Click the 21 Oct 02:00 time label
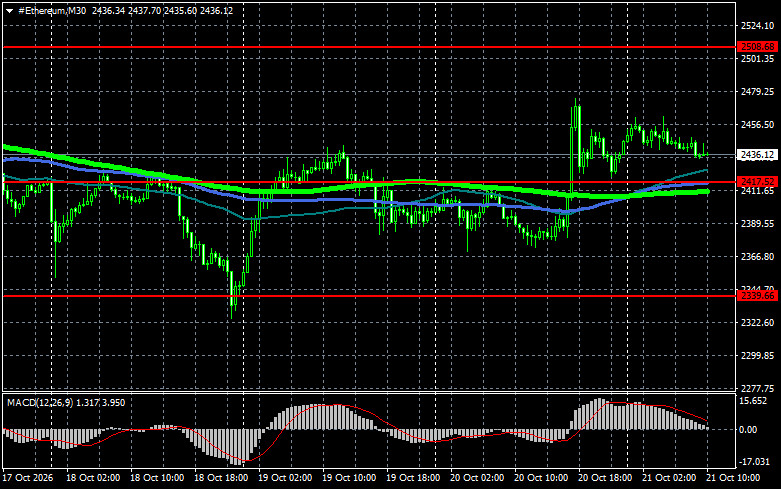Viewport: 781px width, 489px height. (669, 478)
